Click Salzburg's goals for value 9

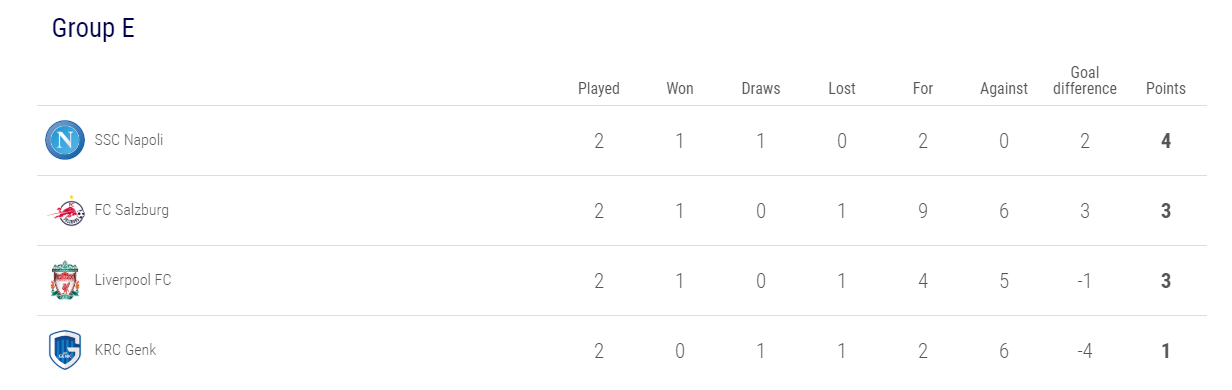(x=923, y=211)
